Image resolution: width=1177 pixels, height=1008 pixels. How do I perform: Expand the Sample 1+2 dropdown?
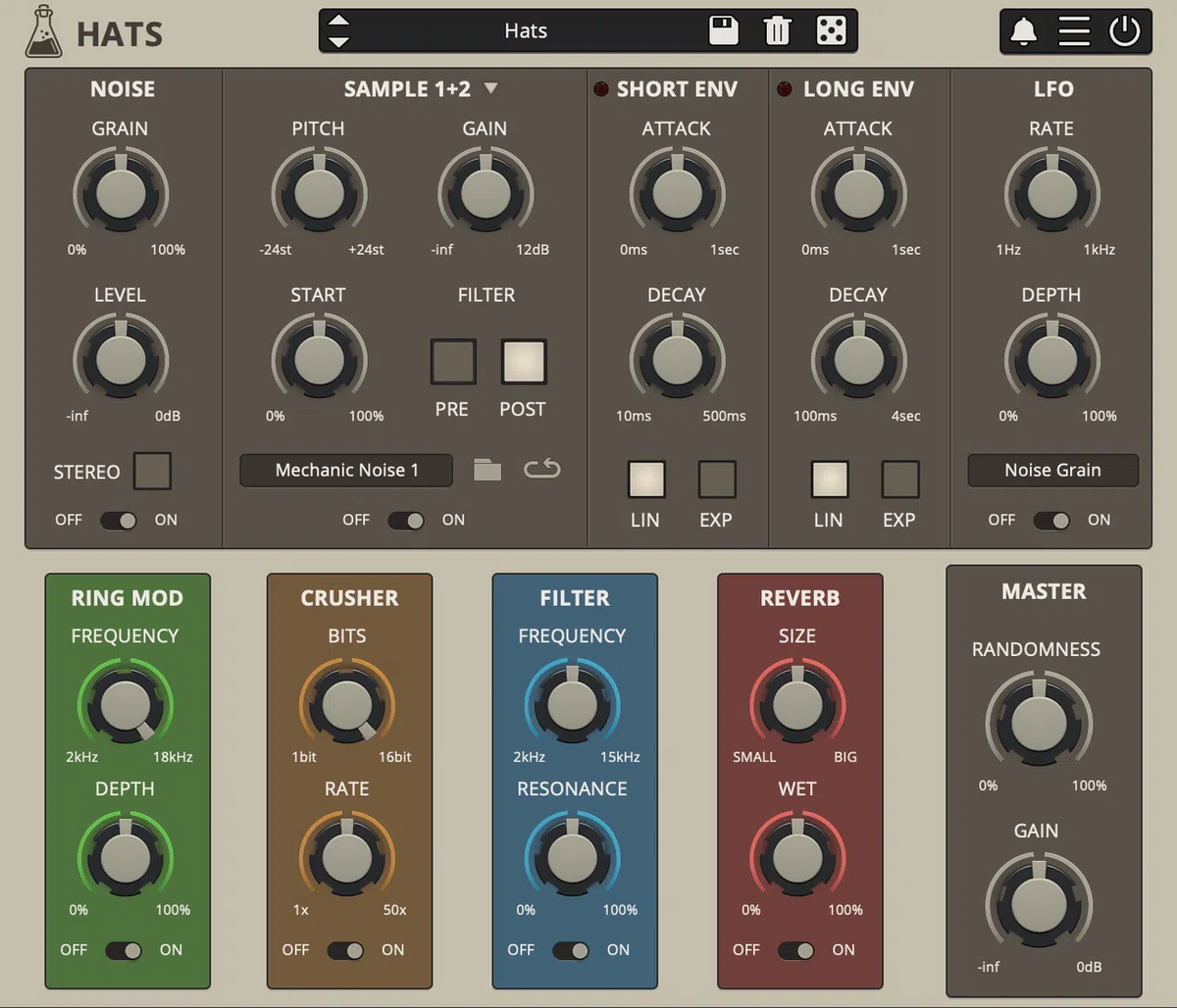[x=490, y=88]
